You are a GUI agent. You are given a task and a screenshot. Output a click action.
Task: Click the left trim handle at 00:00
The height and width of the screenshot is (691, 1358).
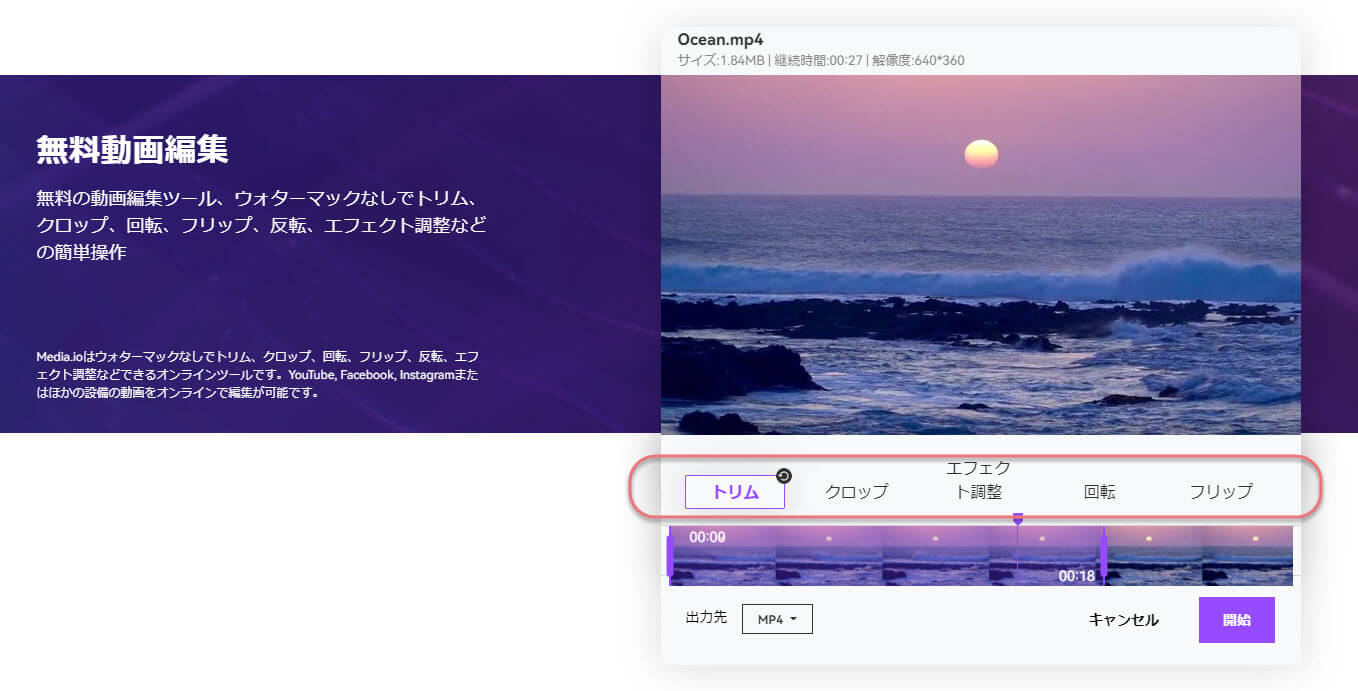(669, 556)
